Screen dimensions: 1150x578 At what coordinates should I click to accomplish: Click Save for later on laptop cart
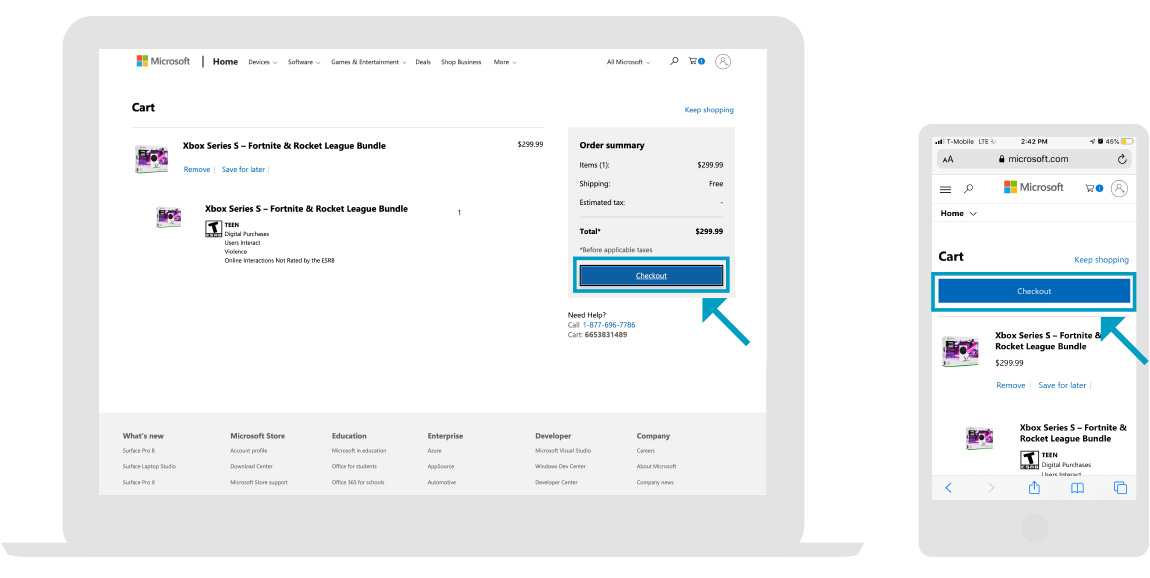click(243, 169)
